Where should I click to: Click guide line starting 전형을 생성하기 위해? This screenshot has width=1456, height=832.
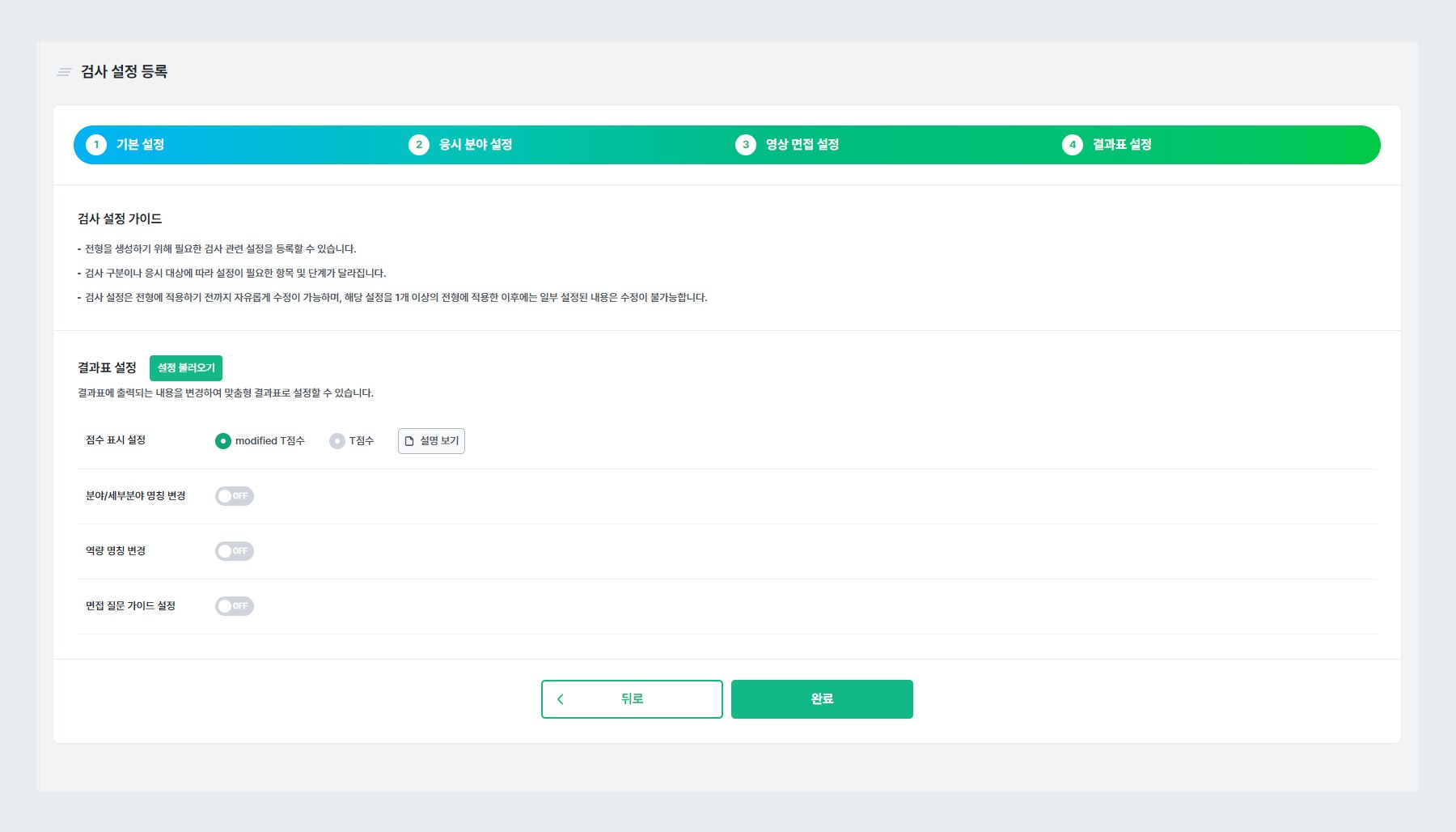[x=217, y=249]
